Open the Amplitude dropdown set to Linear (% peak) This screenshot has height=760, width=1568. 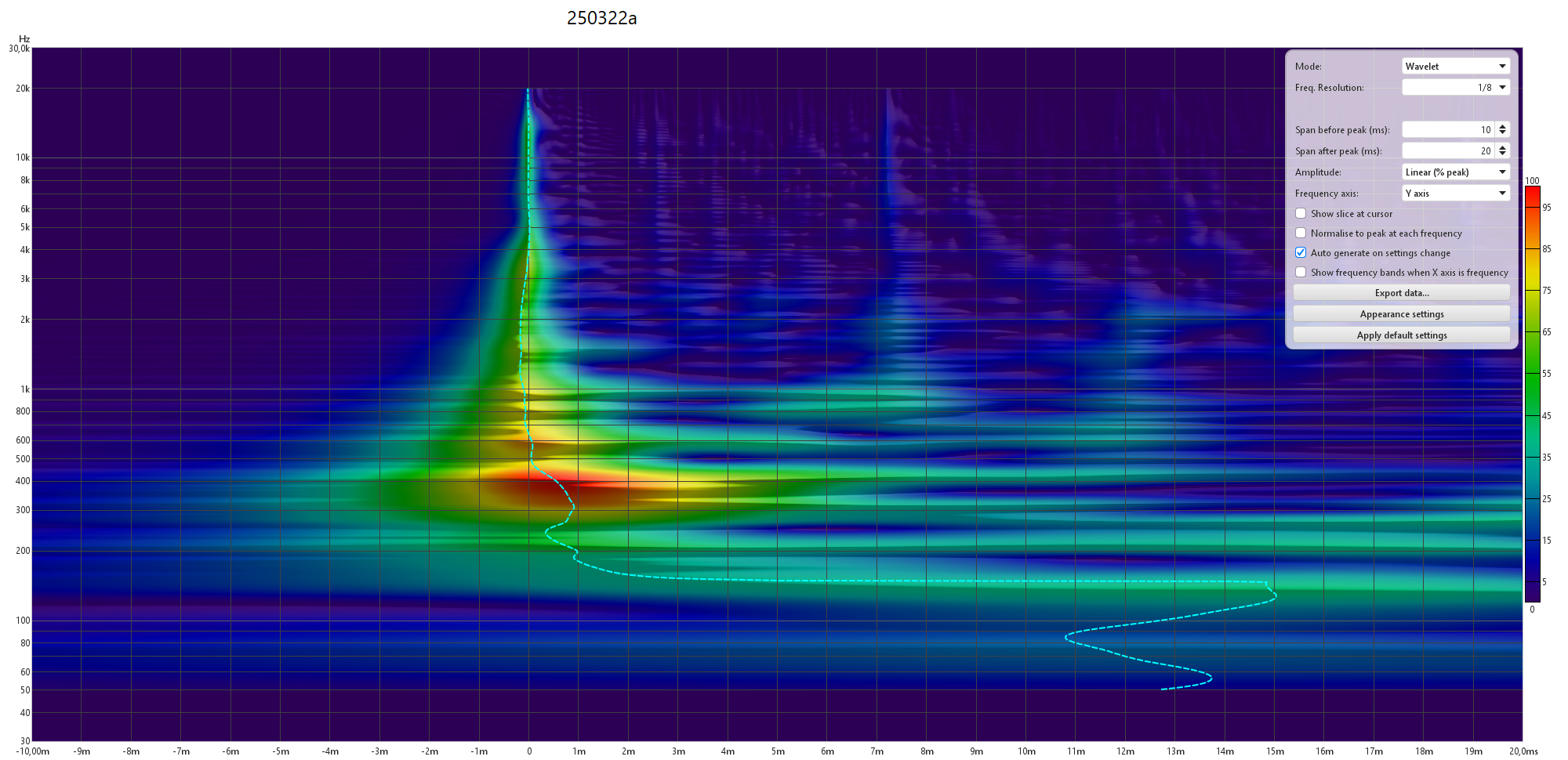pos(1455,172)
